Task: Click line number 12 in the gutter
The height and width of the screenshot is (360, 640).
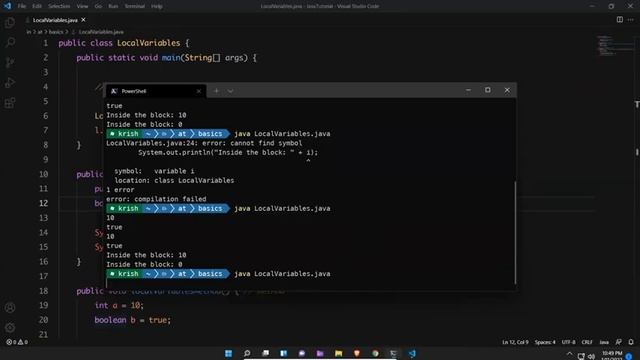Action: (43, 203)
